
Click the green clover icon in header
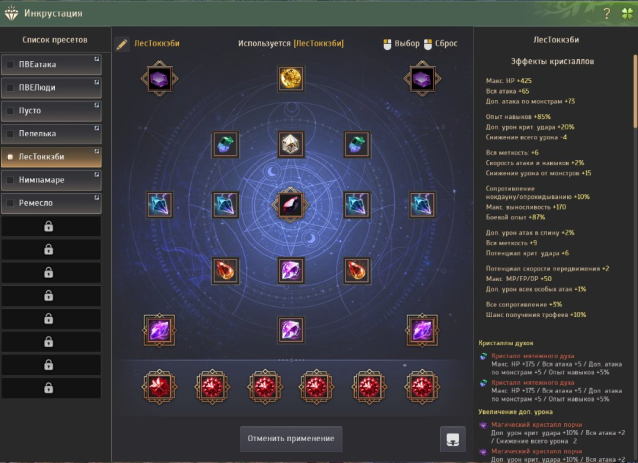pyautogui.click(x=627, y=13)
